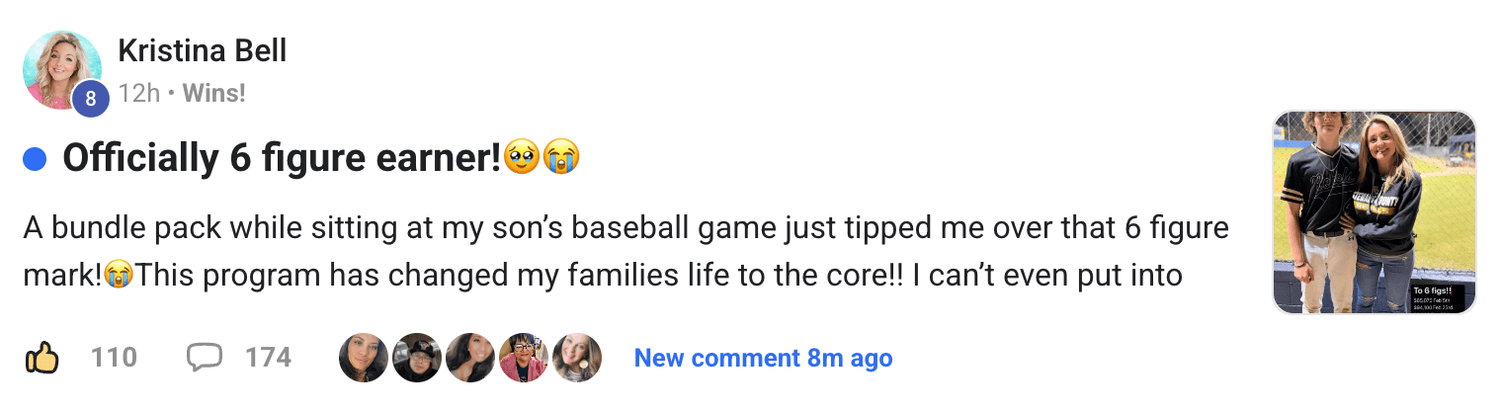Click the level 8 badge
The width and height of the screenshot is (1500, 411).
click(90, 99)
